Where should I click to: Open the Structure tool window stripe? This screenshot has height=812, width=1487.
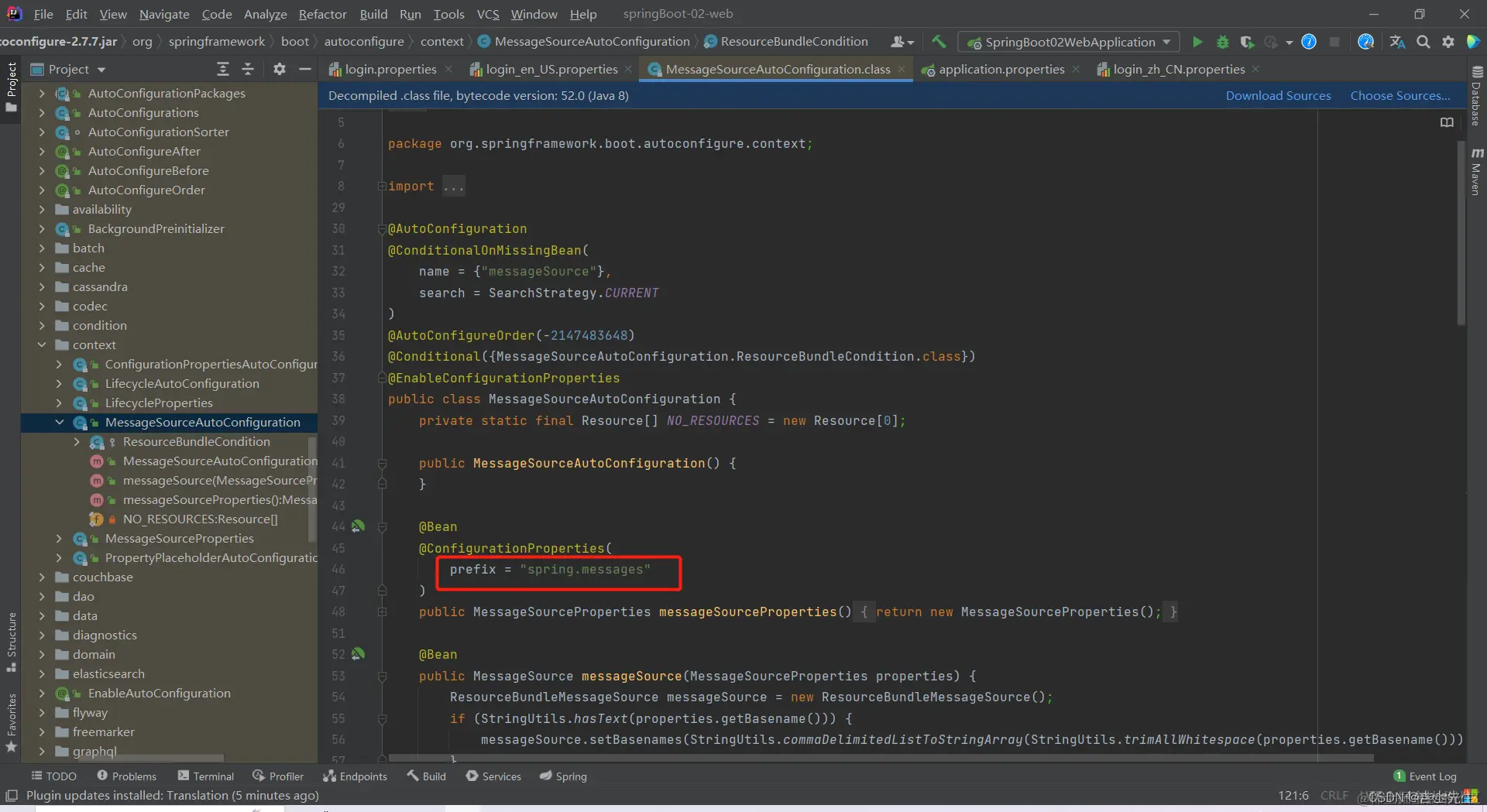(12, 642)
